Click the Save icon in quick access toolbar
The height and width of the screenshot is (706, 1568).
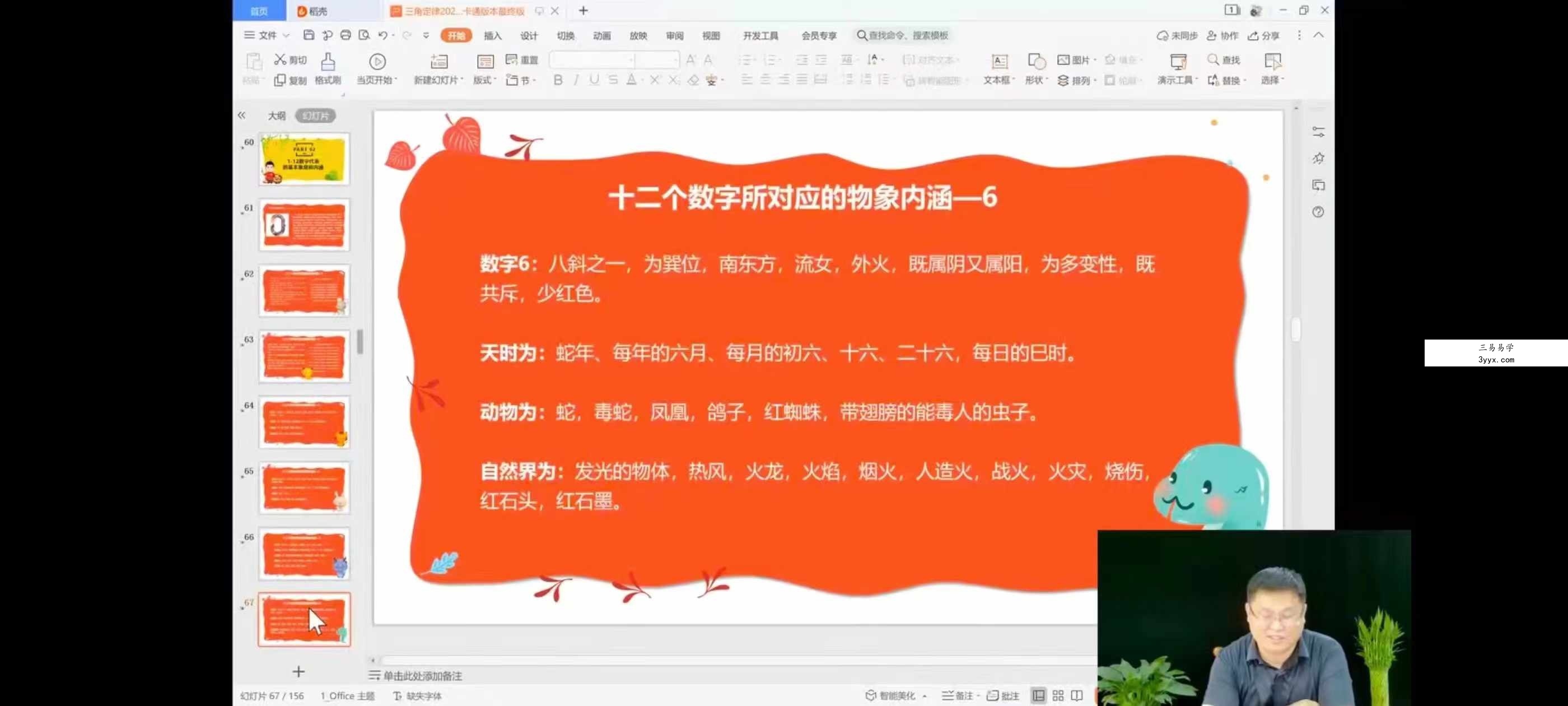point(309,35)
